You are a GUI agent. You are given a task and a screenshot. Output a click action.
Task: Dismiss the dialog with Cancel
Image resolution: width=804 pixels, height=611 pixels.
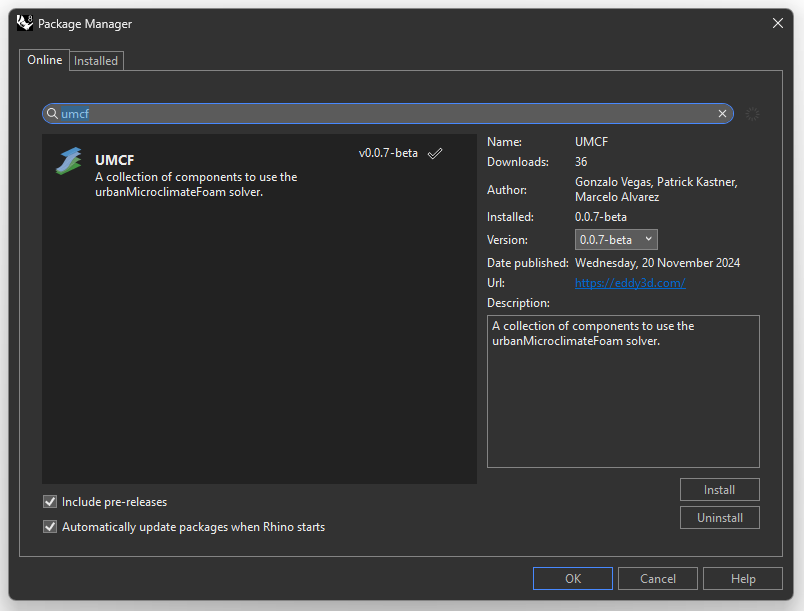657,579
